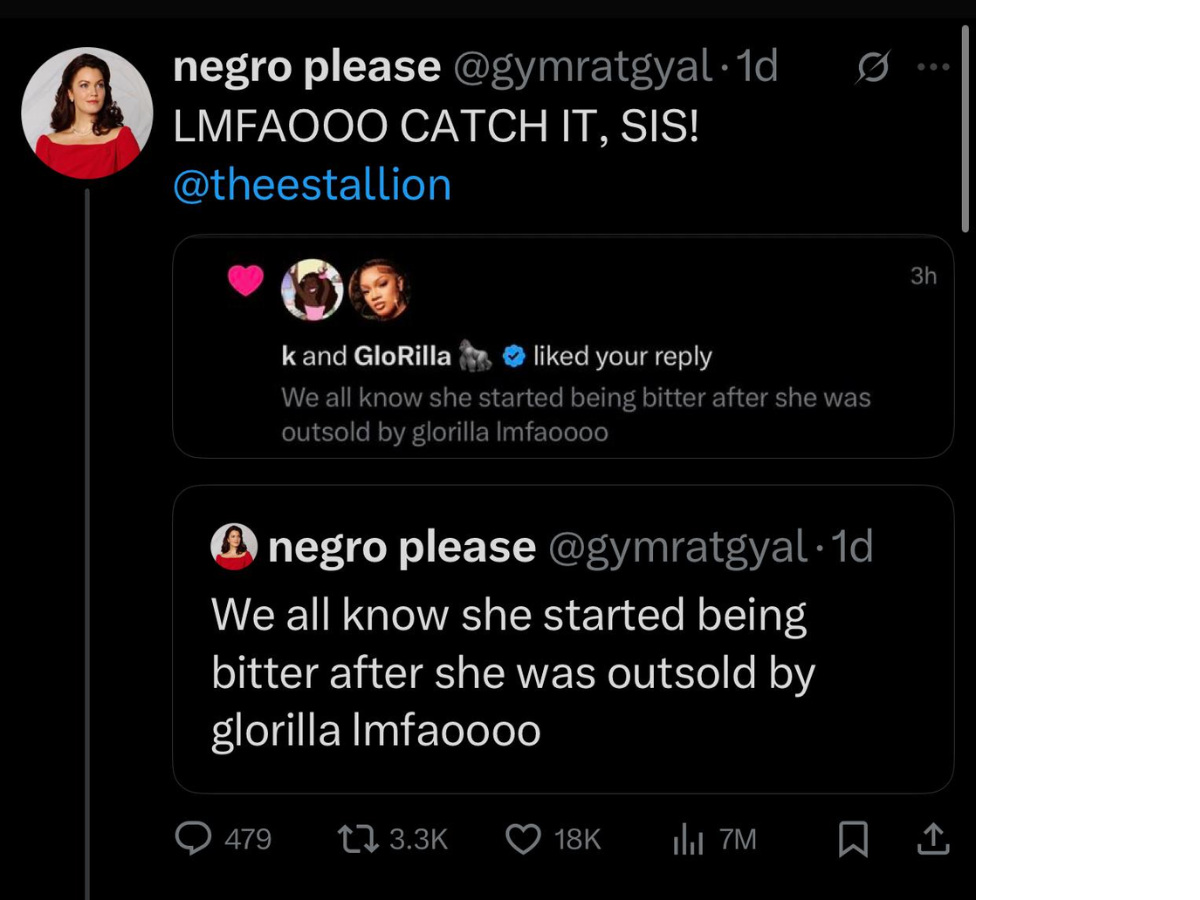
Task: Share the tweet via the upload arrow icon
Action: [x=931, y=838]
